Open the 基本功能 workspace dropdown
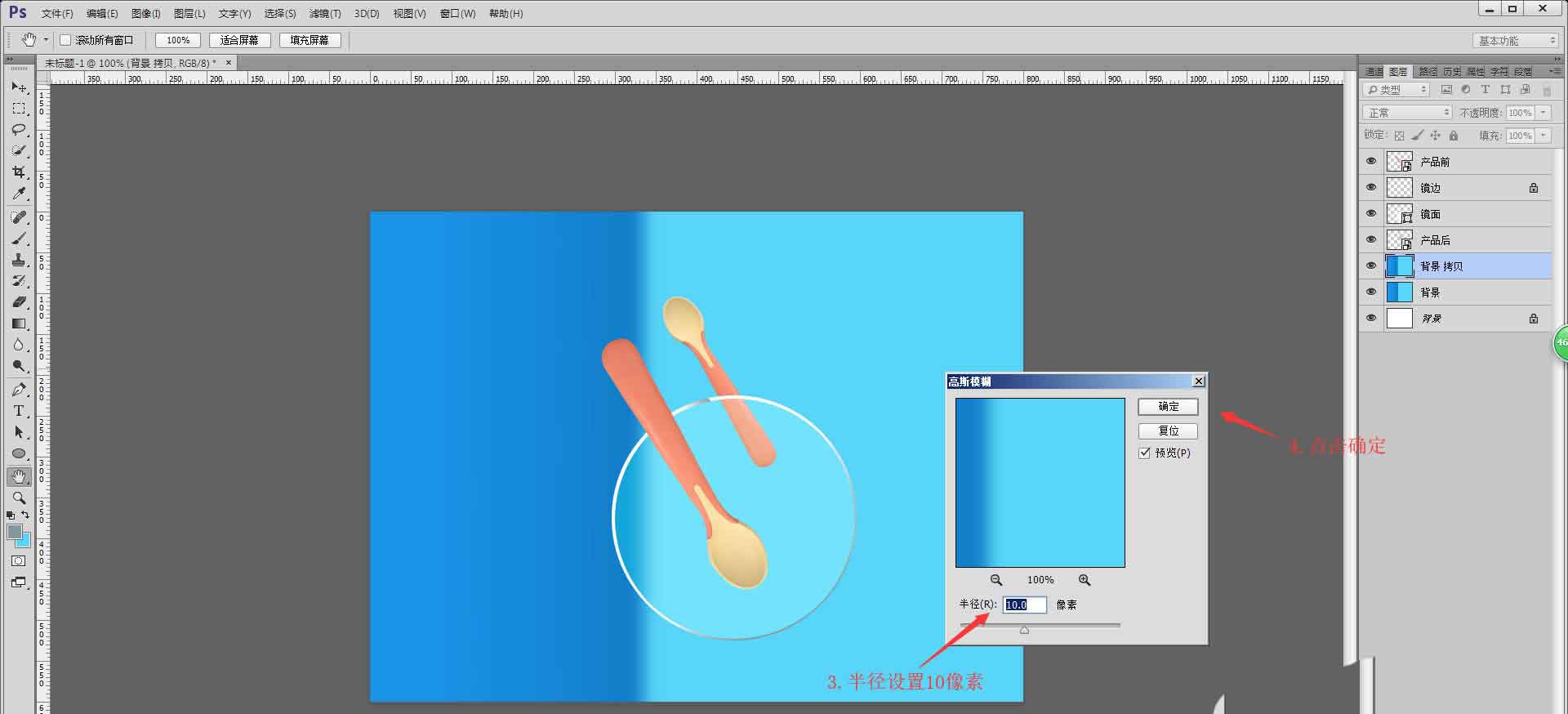The width and height of the screenshot is (1568, 714). click(x=1517, y=40)
